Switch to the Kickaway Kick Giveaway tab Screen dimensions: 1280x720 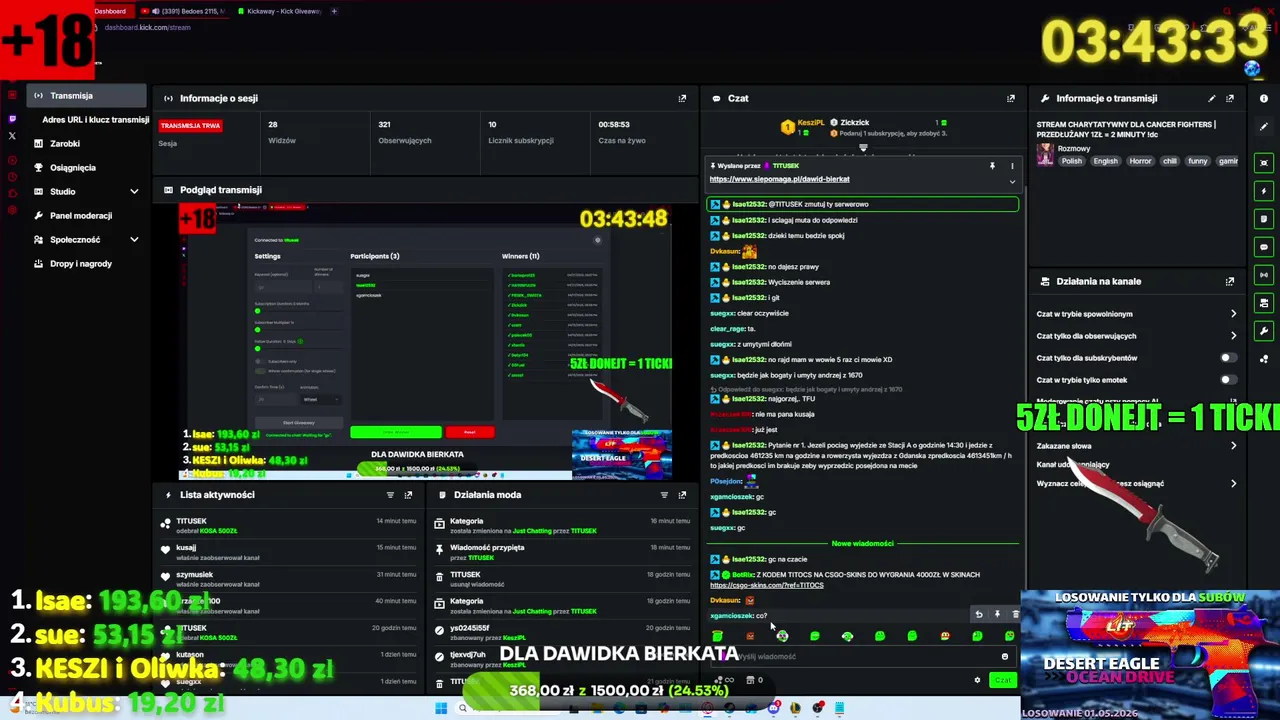click(x=279, y=11)
